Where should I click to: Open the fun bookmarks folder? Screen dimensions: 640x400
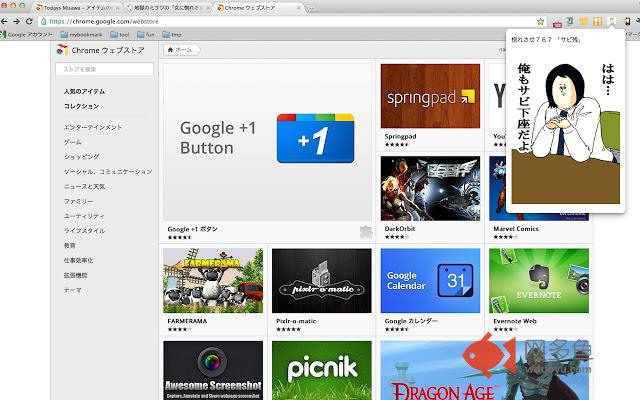click(x=146, y=35)
